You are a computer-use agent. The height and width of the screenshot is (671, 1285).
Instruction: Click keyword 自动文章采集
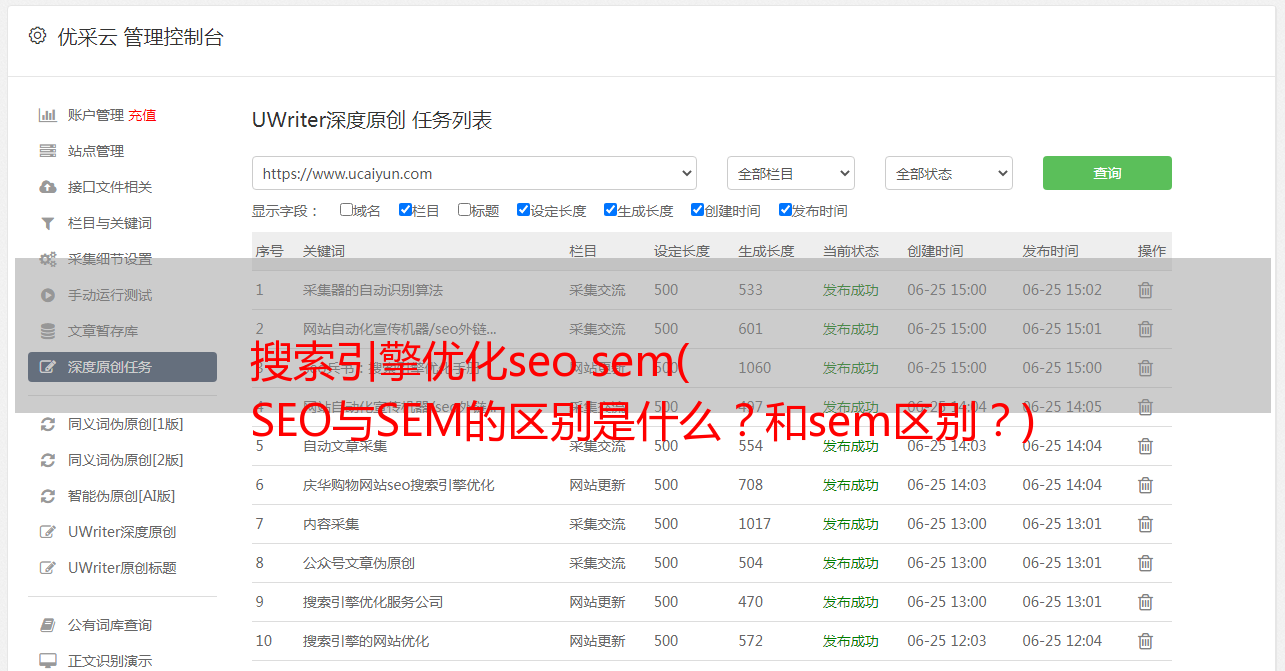(x=345, y=446)
